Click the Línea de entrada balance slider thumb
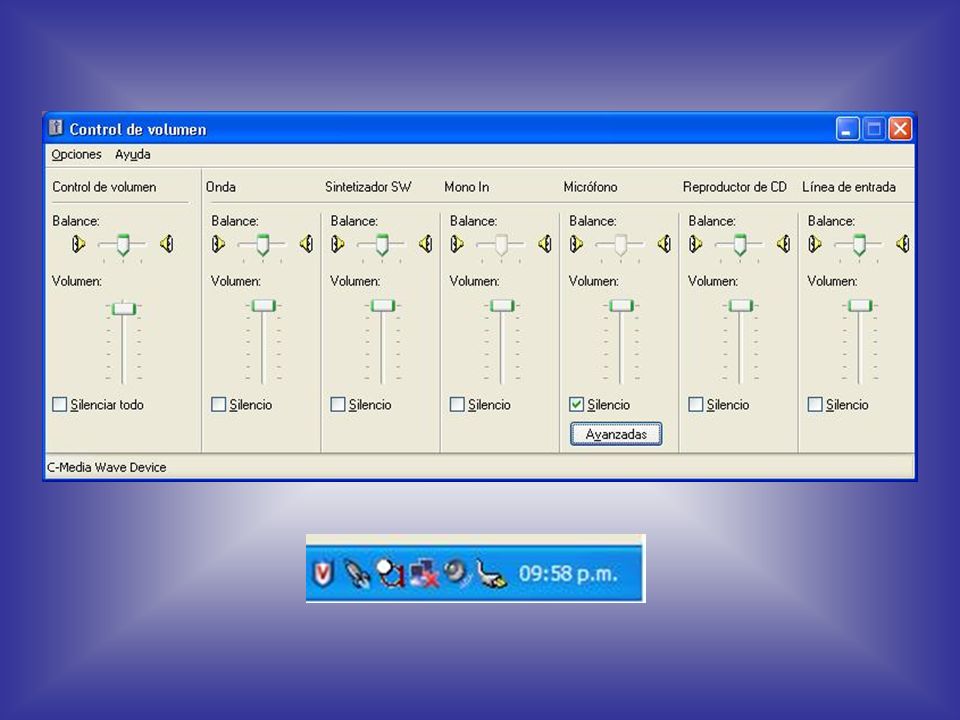The image size is (960, 720). (x=859, y=244)
